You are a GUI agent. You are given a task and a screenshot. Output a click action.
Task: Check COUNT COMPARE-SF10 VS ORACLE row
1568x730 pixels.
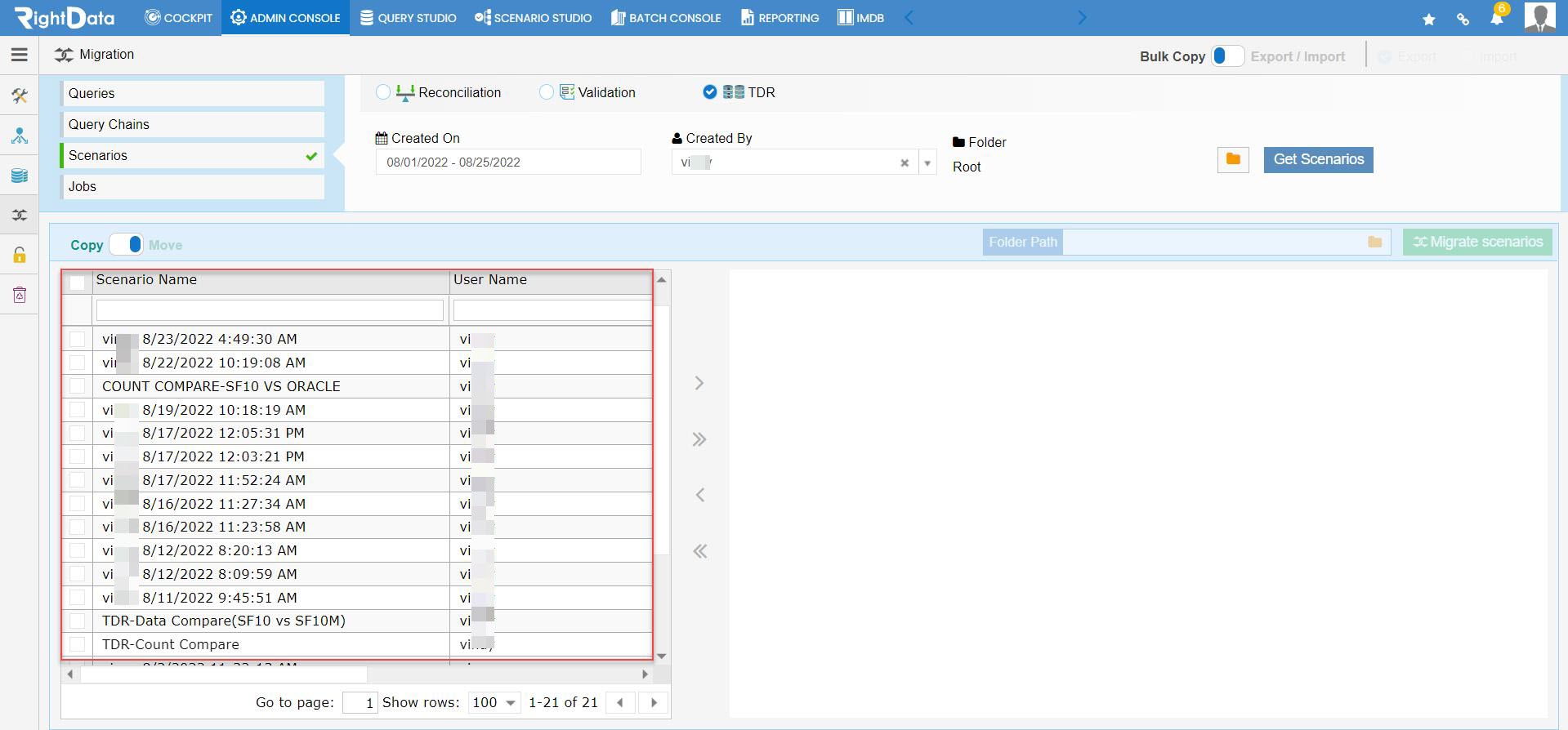pos(78,386)
